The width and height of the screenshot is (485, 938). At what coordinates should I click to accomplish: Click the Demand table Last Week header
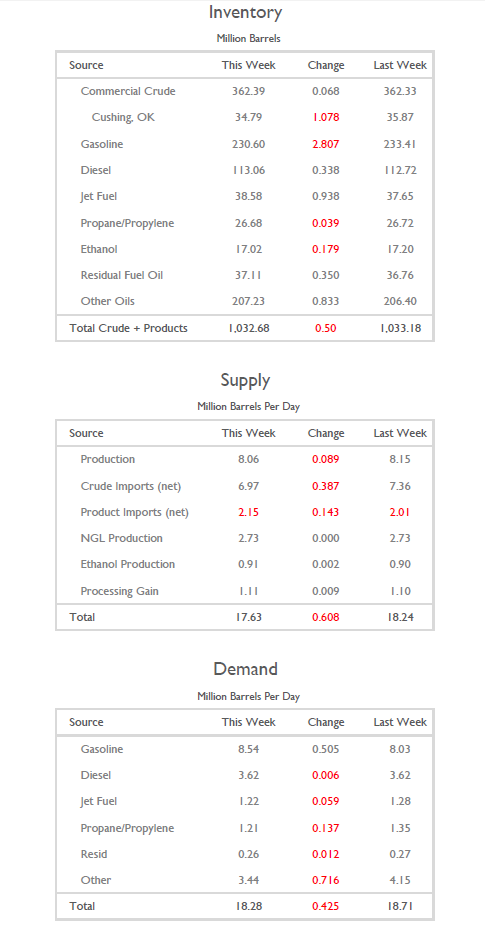click(x=400, y=722)
